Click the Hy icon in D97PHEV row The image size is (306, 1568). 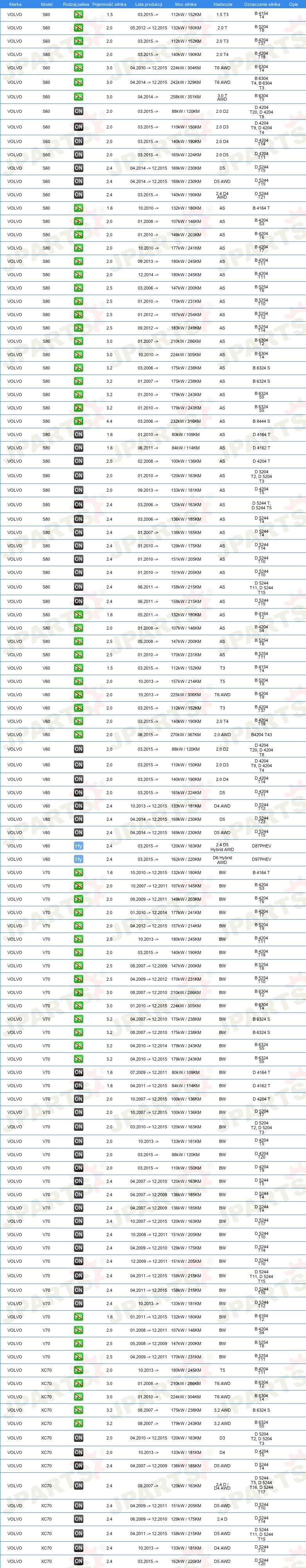tap(79, 859)
